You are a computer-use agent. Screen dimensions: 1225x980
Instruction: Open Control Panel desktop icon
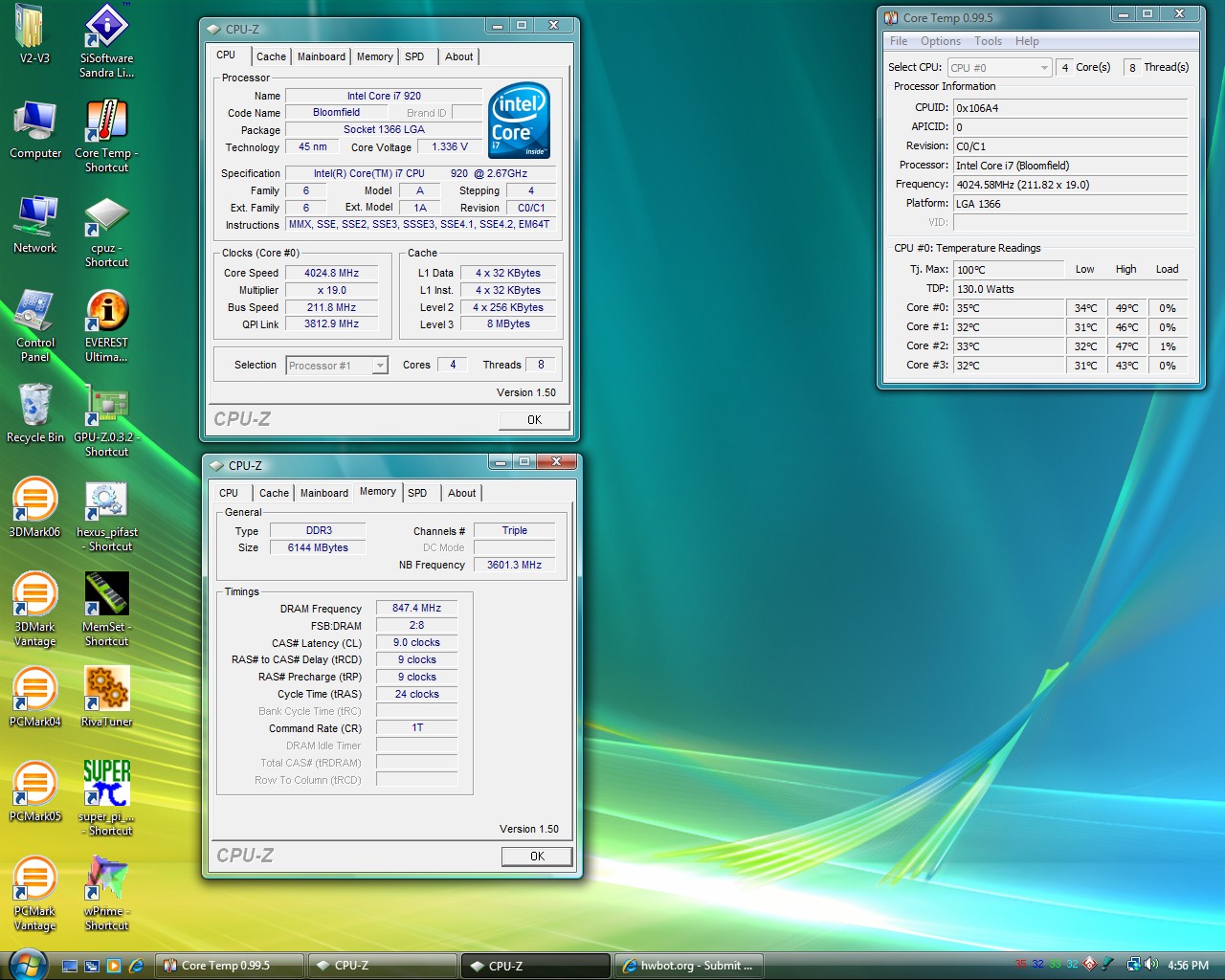click(x=35, y=325)
